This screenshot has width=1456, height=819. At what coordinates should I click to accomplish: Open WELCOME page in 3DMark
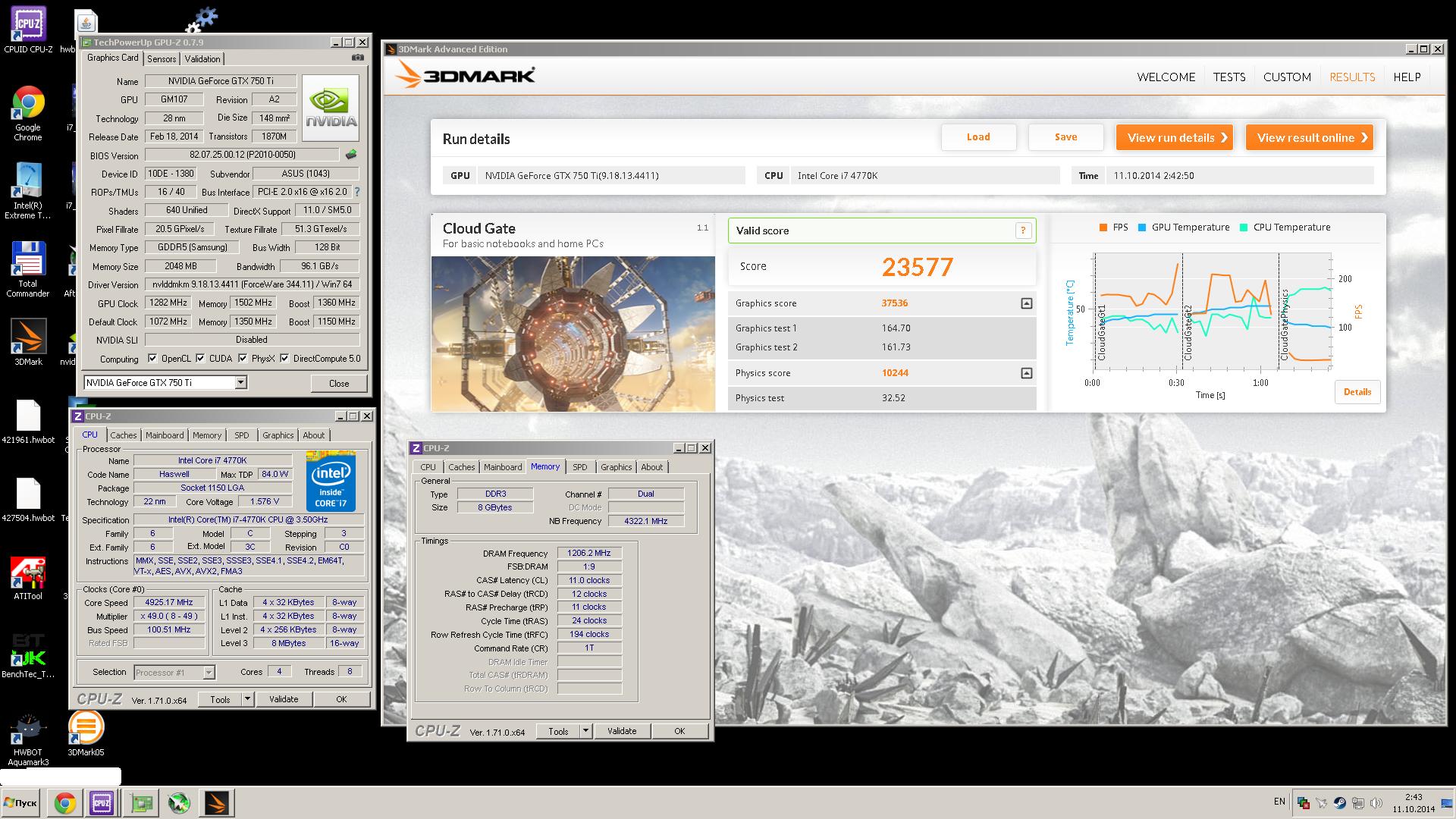click(x=1166, y=77)
